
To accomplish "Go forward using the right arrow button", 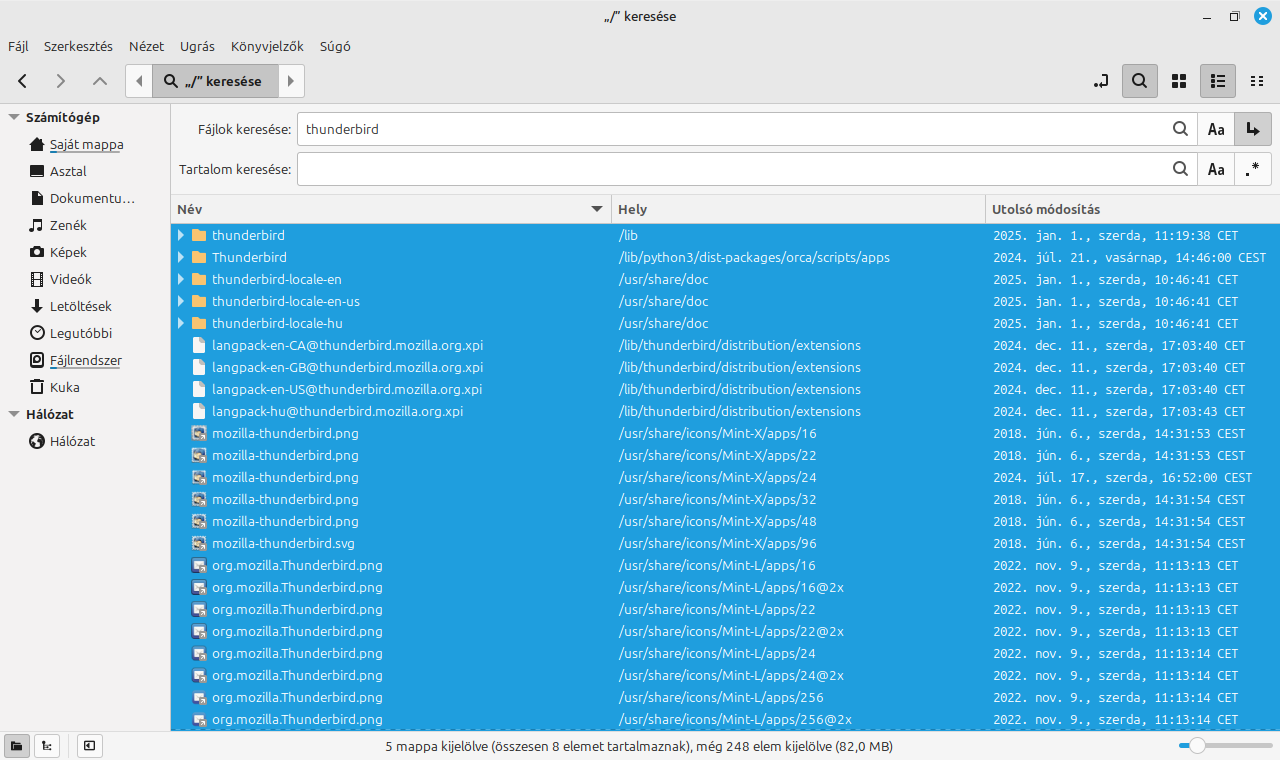I will click(x=61, y=81).
